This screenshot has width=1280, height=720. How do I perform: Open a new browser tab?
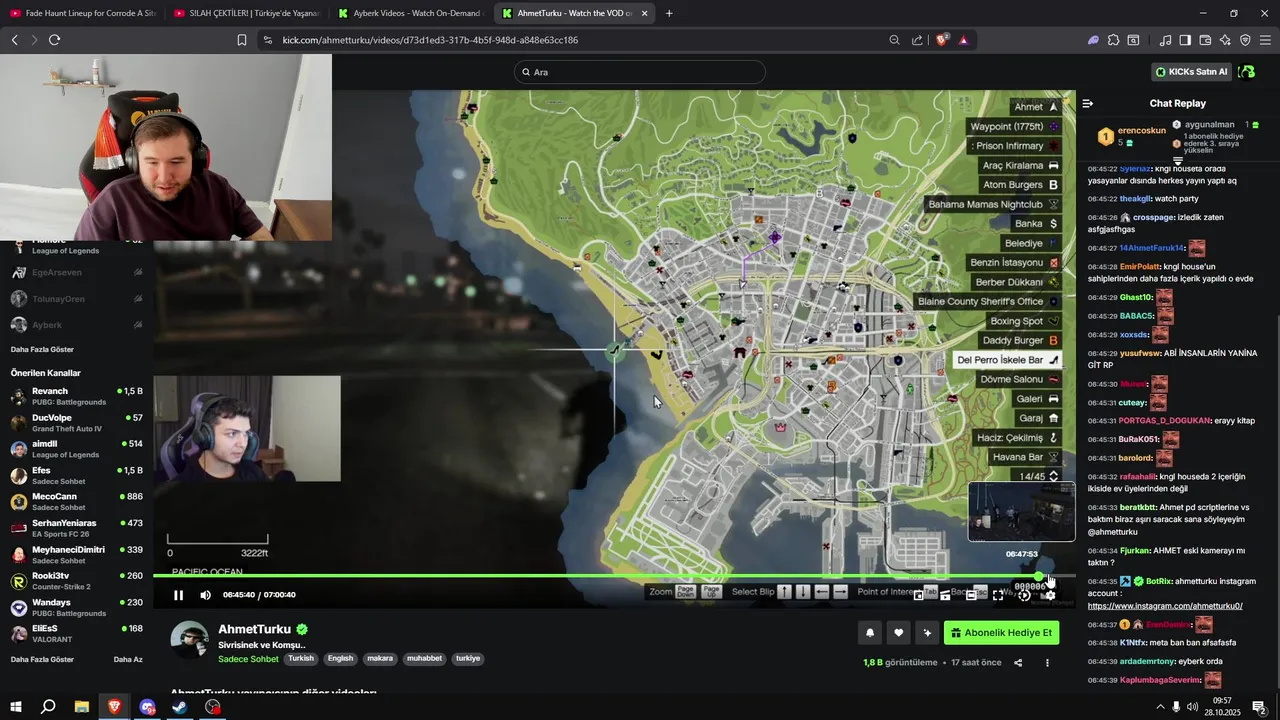pyautogui.click(x=669, y=13)
